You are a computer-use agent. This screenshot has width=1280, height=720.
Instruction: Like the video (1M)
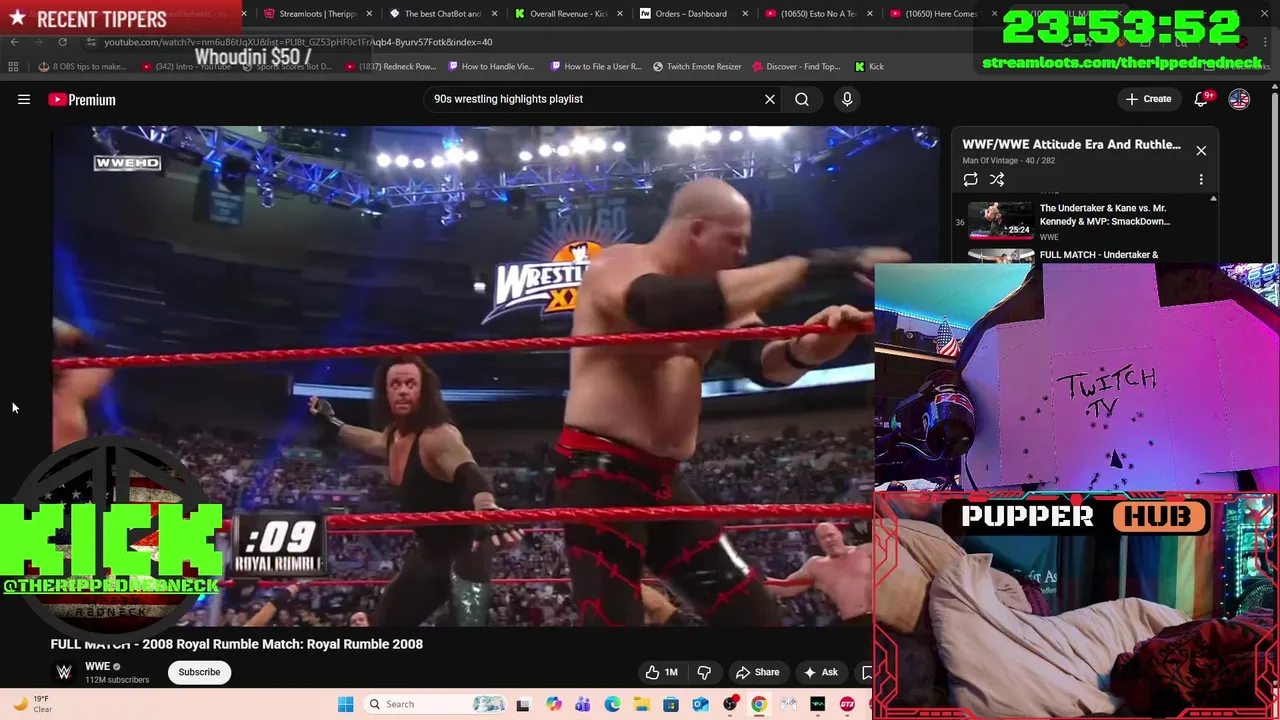click(x=661, y=672)
